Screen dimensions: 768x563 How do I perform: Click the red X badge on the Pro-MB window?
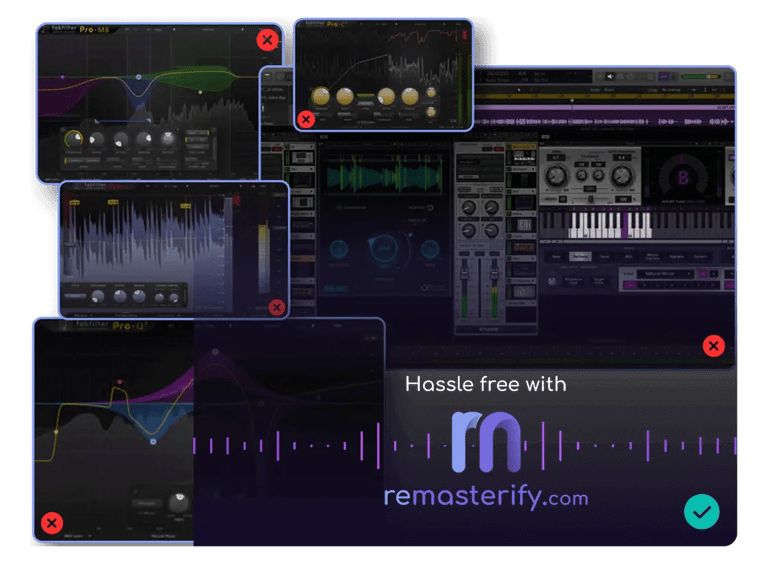click(x=267, y=40)
